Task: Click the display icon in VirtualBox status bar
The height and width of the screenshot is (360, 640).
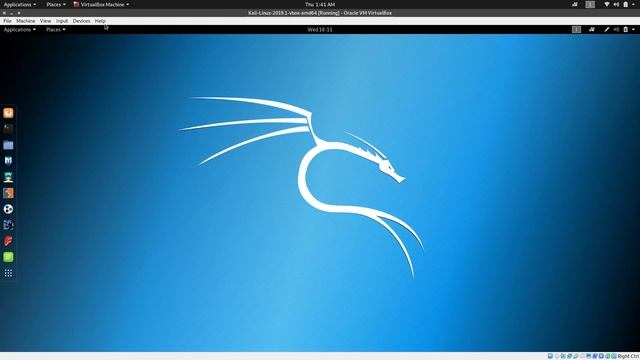Action: click(x=589, y=356)
